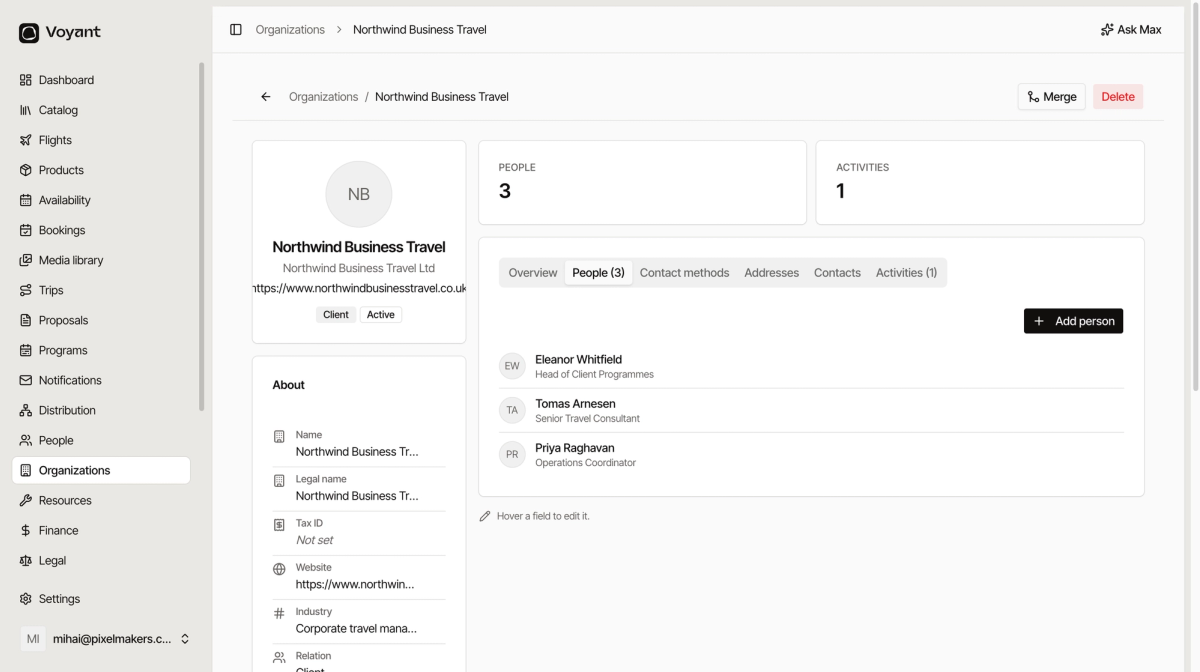Open the Addresses tab
Screen dimensions: 1200x672
tap(771, 273)
